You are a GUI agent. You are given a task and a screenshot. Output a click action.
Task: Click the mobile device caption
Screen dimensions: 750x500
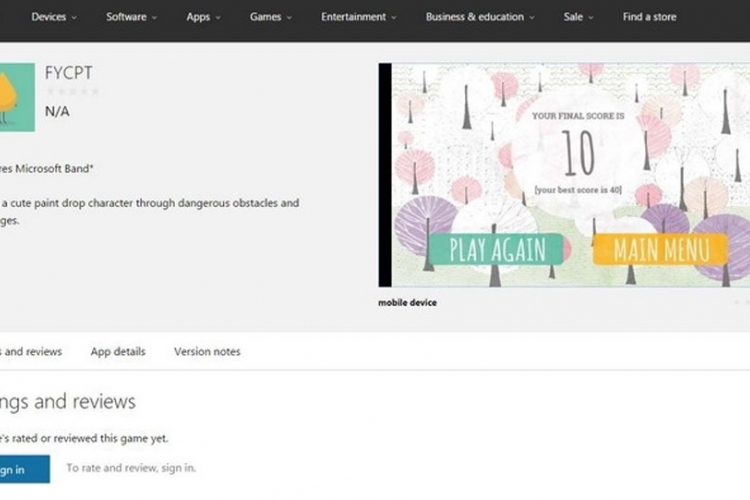(x=407, y=302)
